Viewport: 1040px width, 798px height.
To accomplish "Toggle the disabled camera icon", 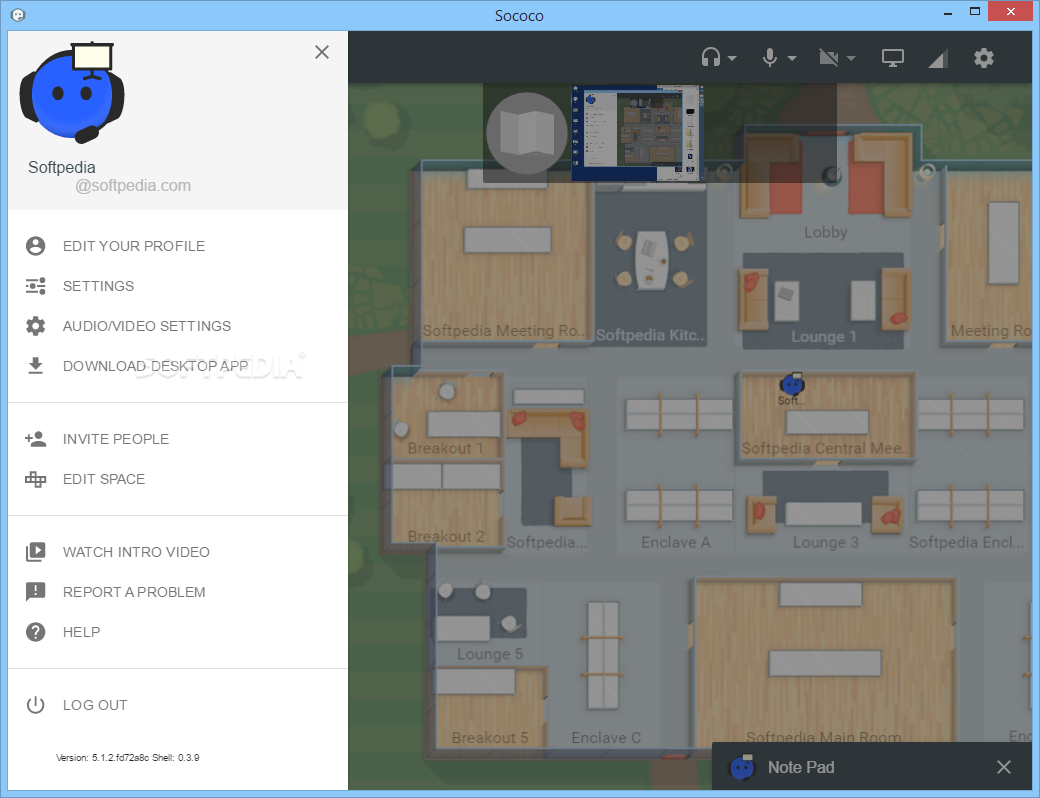I will coord(828,58).
